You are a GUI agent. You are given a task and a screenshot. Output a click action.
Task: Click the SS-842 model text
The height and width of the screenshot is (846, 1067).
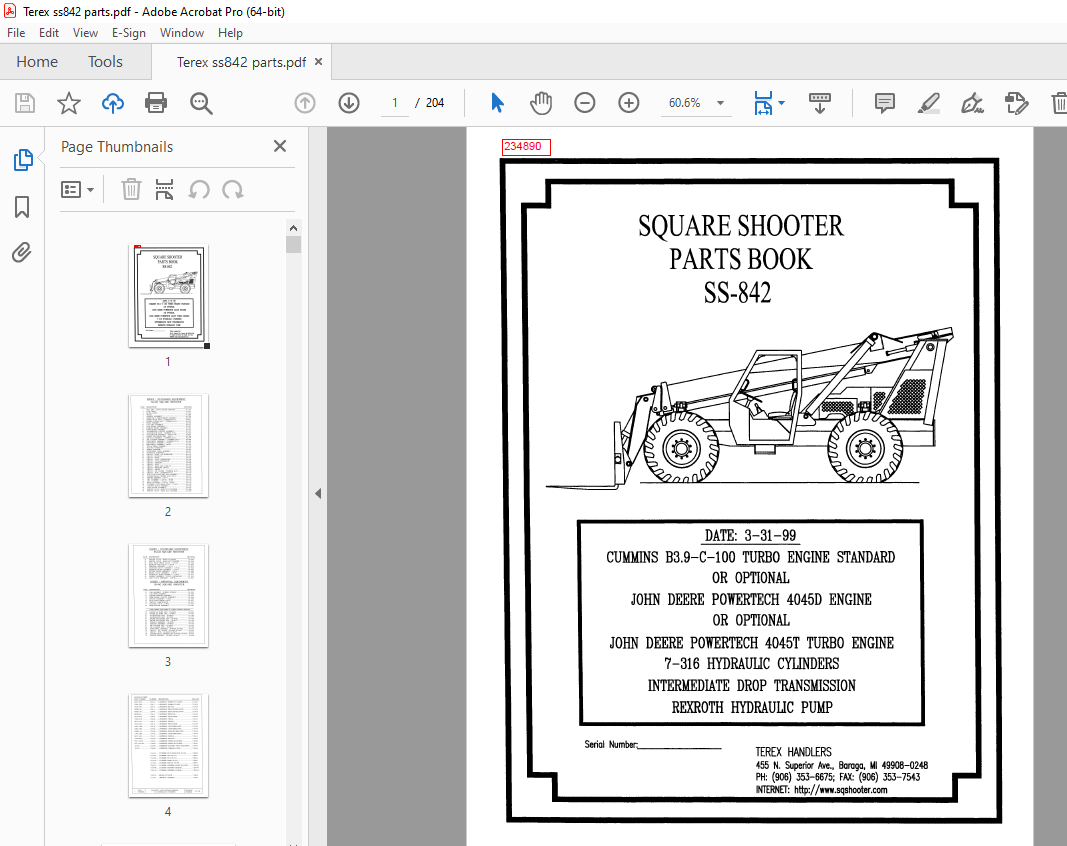(737, 293)
